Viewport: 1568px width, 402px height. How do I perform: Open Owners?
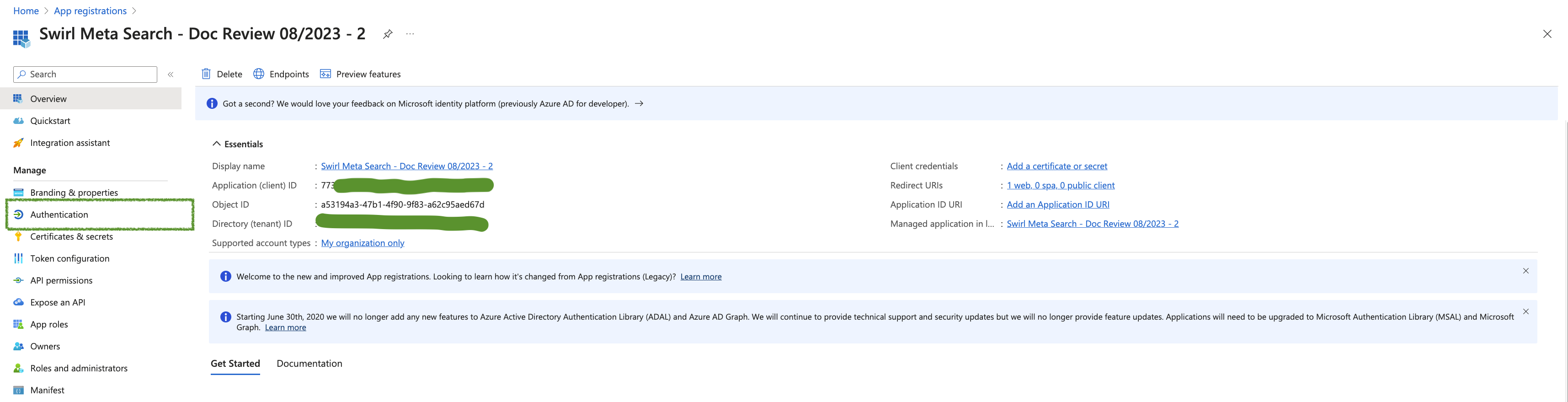[x=45, y=346]
